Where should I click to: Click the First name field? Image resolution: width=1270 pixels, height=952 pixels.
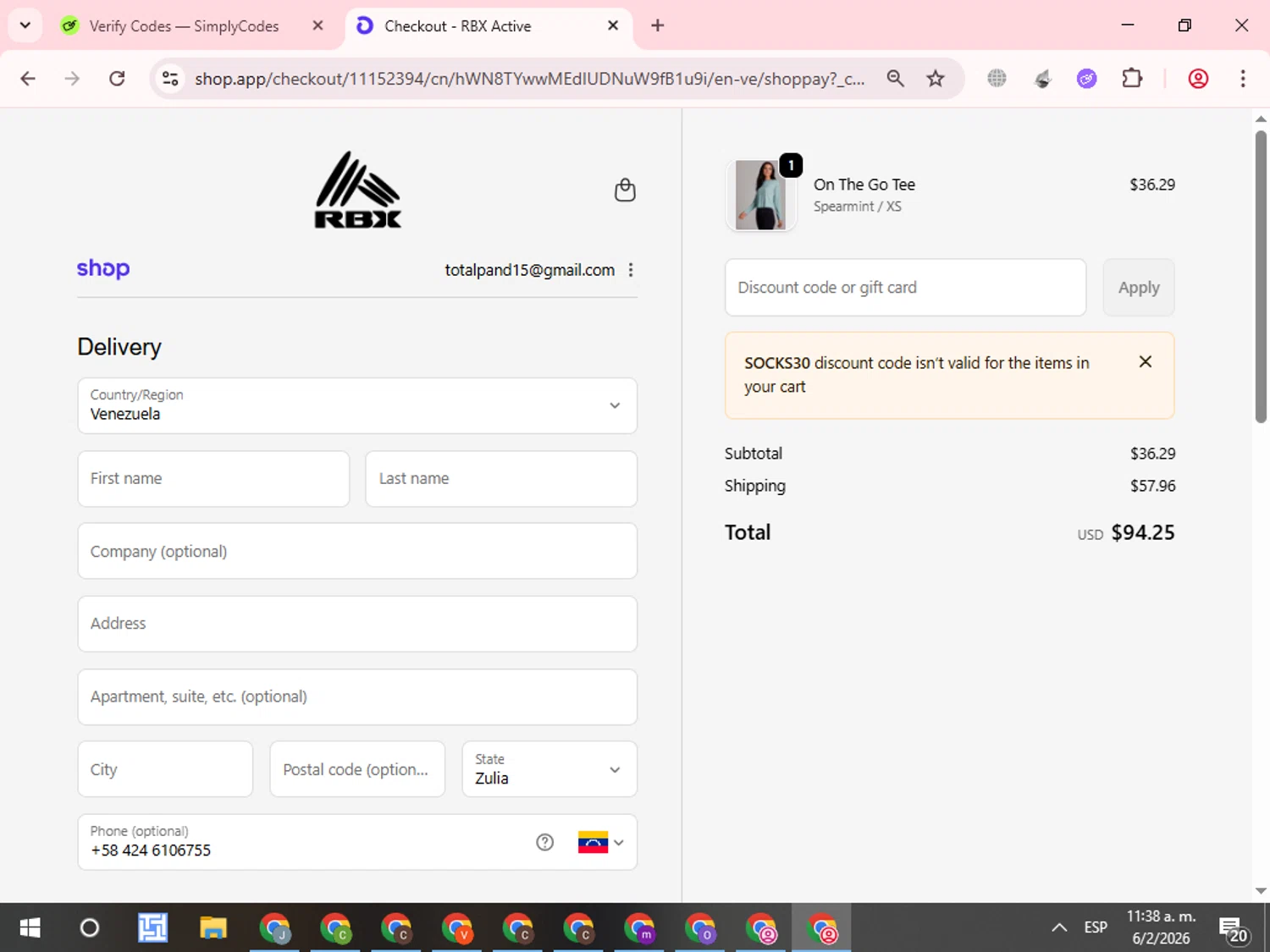[213, 479]
